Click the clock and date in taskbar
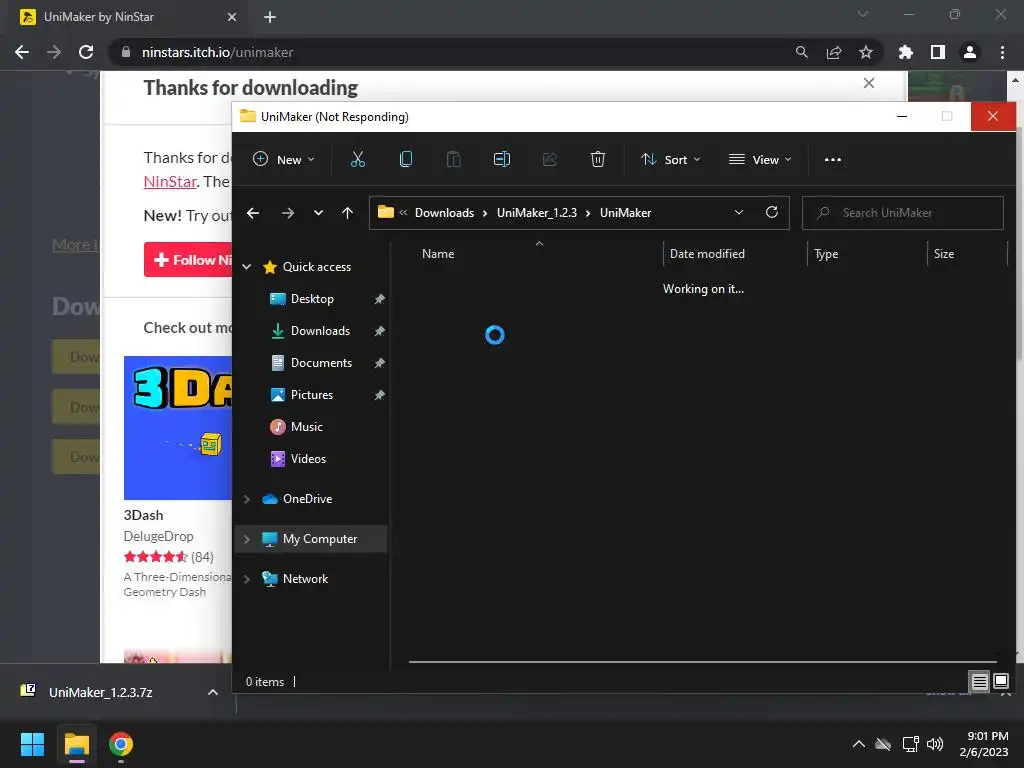Viewport: 1024px width, 768px height. click(x=984, y=744)
